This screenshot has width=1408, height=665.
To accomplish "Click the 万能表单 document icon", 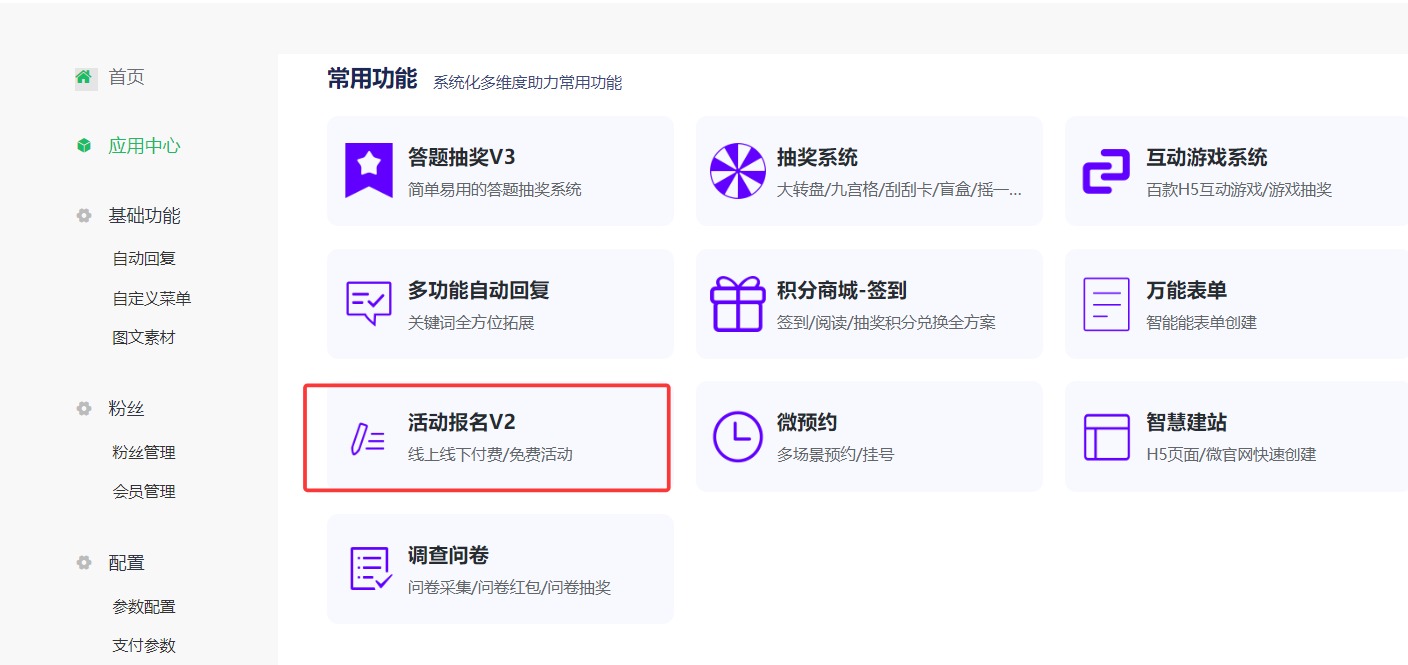I will pyautogui.click(x=1106, y=304).
